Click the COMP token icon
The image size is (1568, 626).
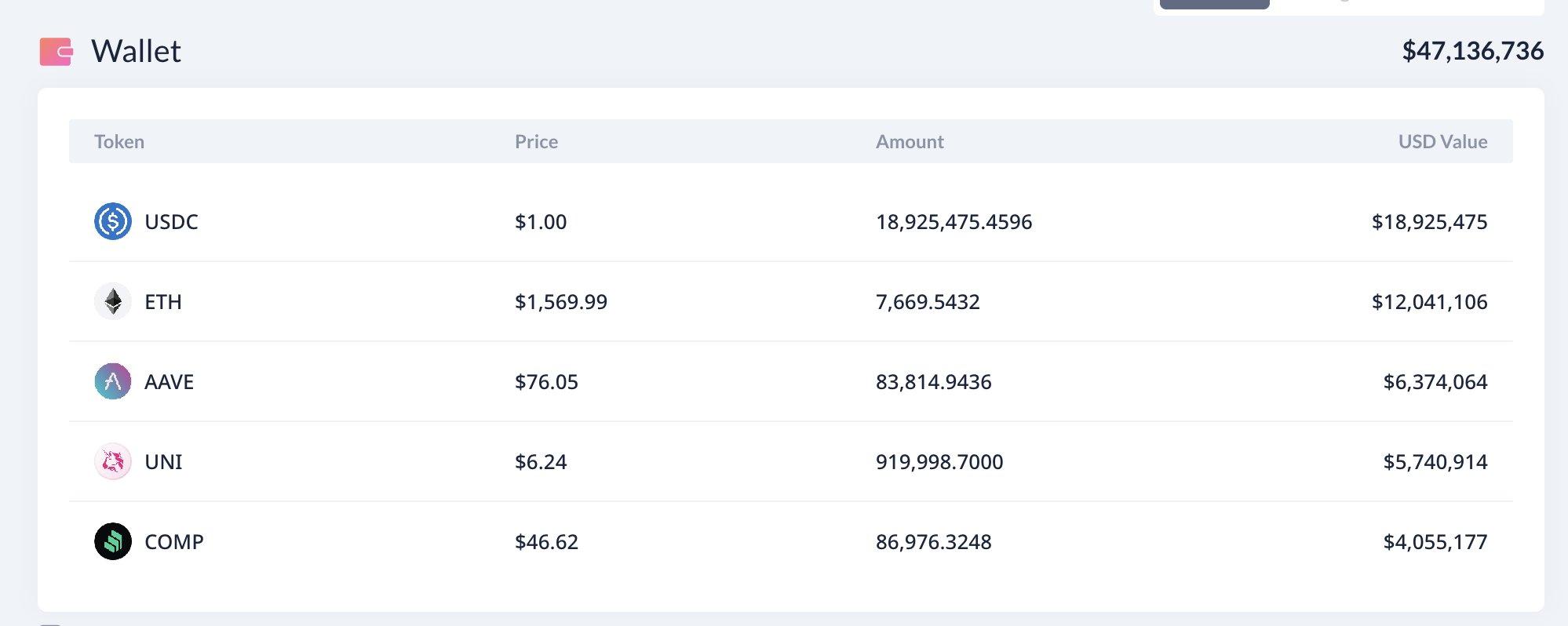(x=113, y=541)
